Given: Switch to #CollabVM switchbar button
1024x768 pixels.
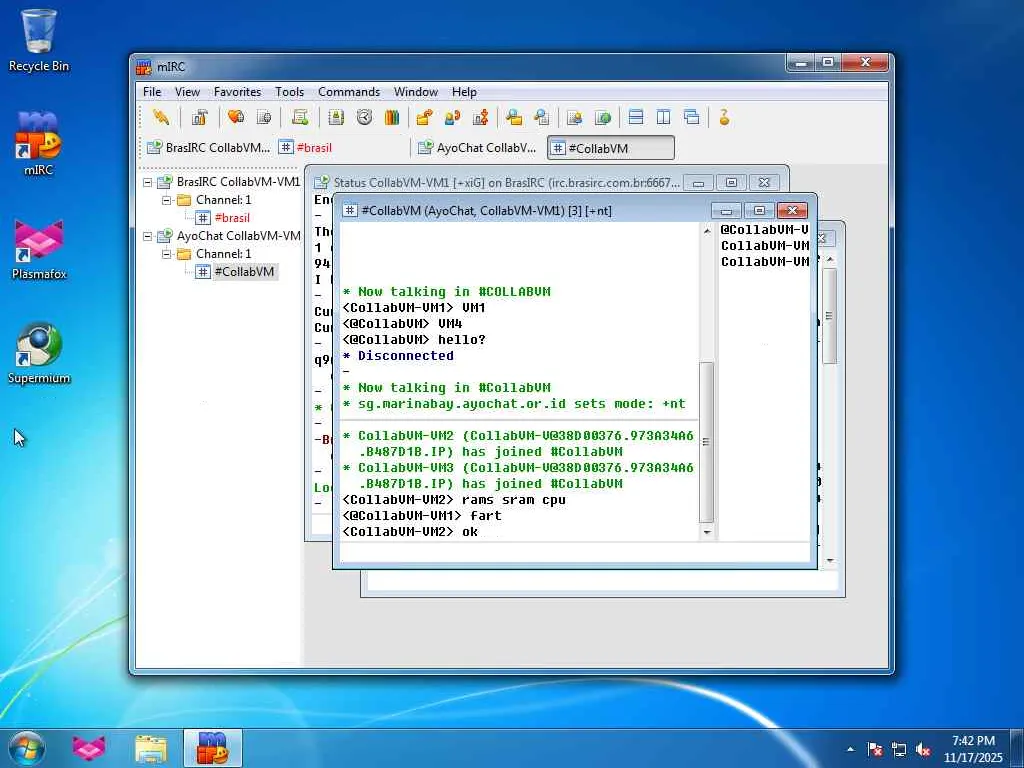Looking at the screenshot, I should pos(611,148).
